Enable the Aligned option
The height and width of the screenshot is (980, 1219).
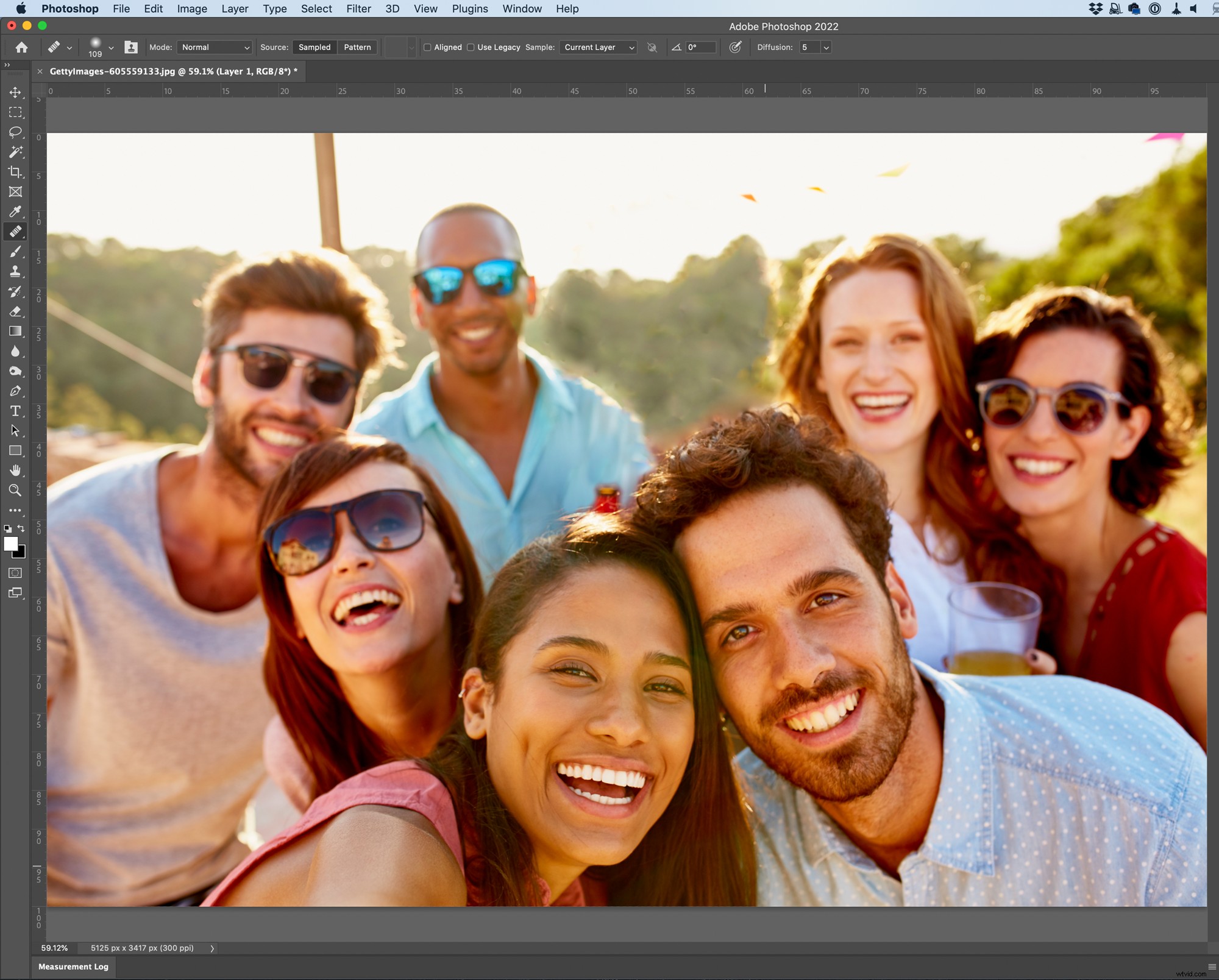click(427, 47)
